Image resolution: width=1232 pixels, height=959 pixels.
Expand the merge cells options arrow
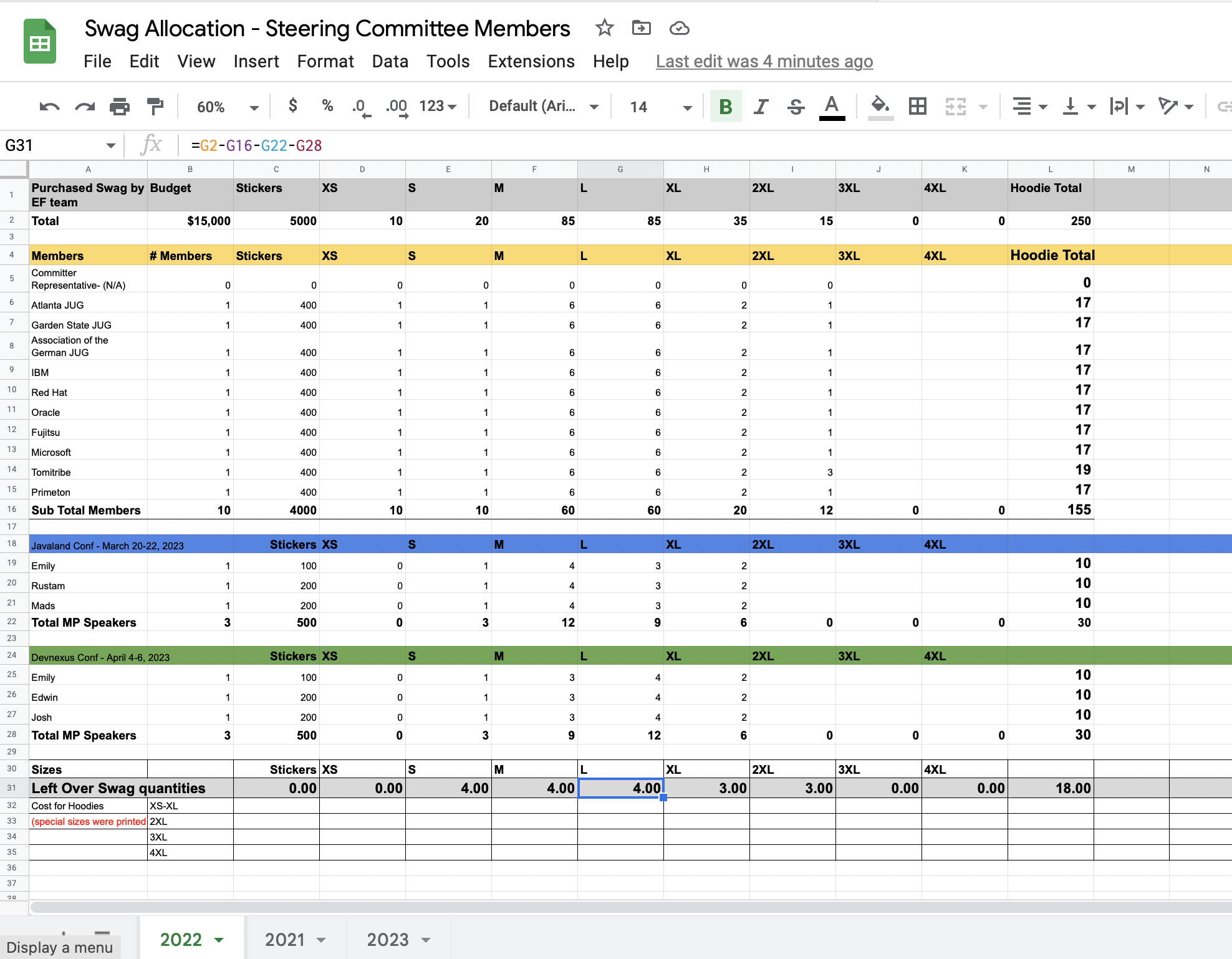click(983, 107)
